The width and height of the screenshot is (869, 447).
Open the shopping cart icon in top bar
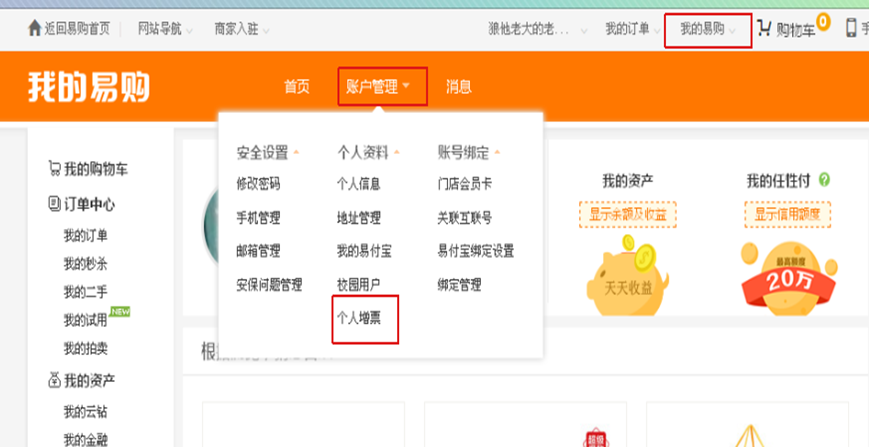tap(765, 28)
